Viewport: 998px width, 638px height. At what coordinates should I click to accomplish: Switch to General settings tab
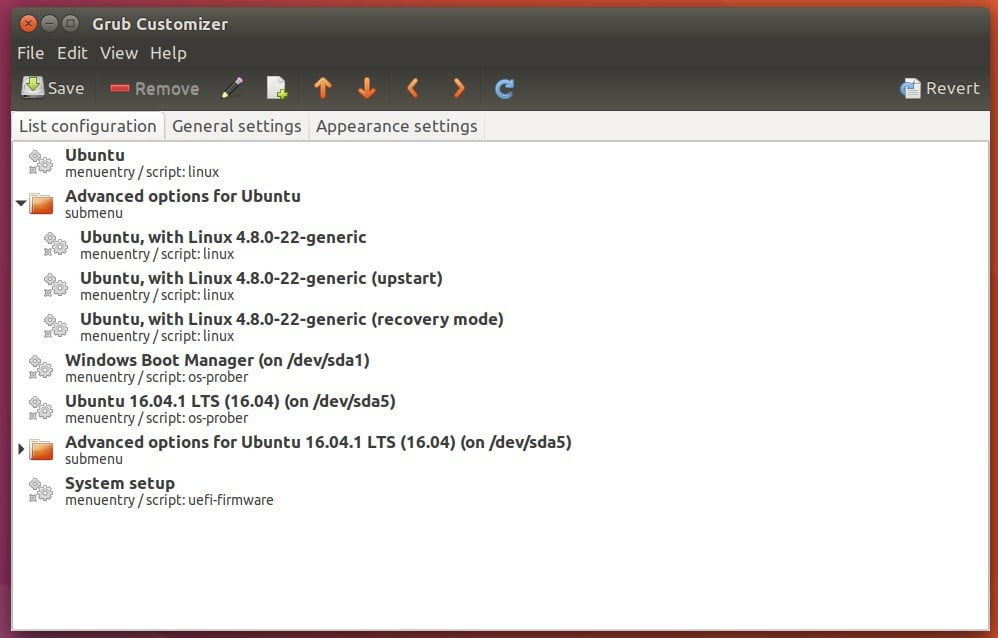click(237, 126)
